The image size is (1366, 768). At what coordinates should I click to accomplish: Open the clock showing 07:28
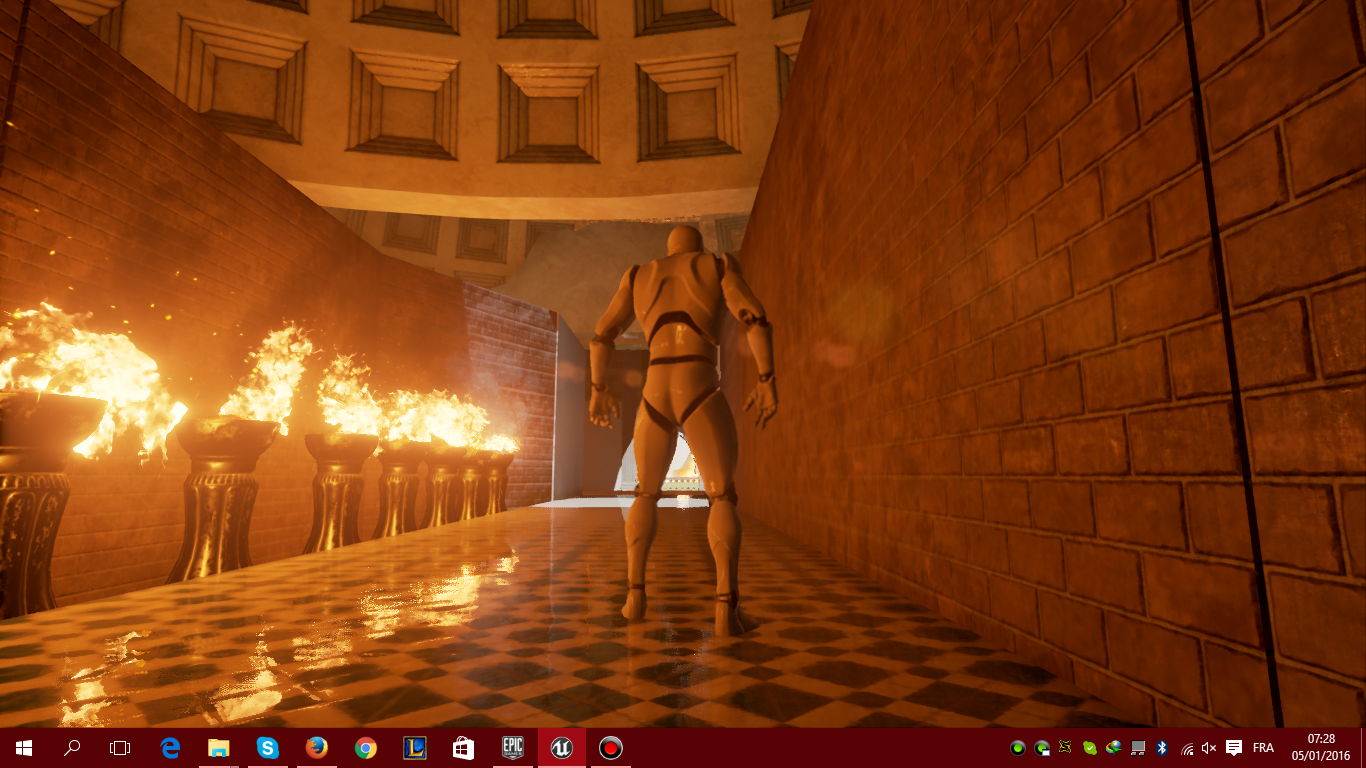pos(1320,748)
